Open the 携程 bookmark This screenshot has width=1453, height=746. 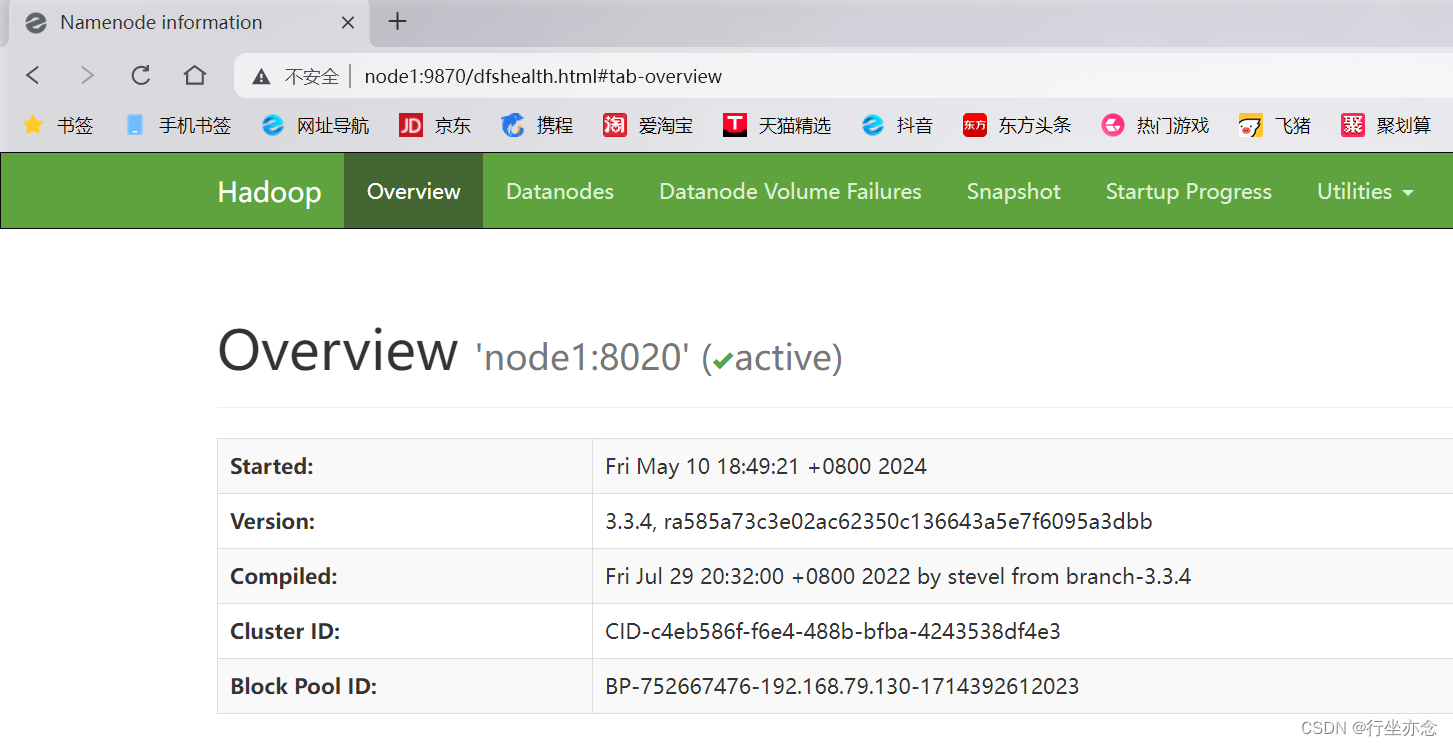[536, 124]
